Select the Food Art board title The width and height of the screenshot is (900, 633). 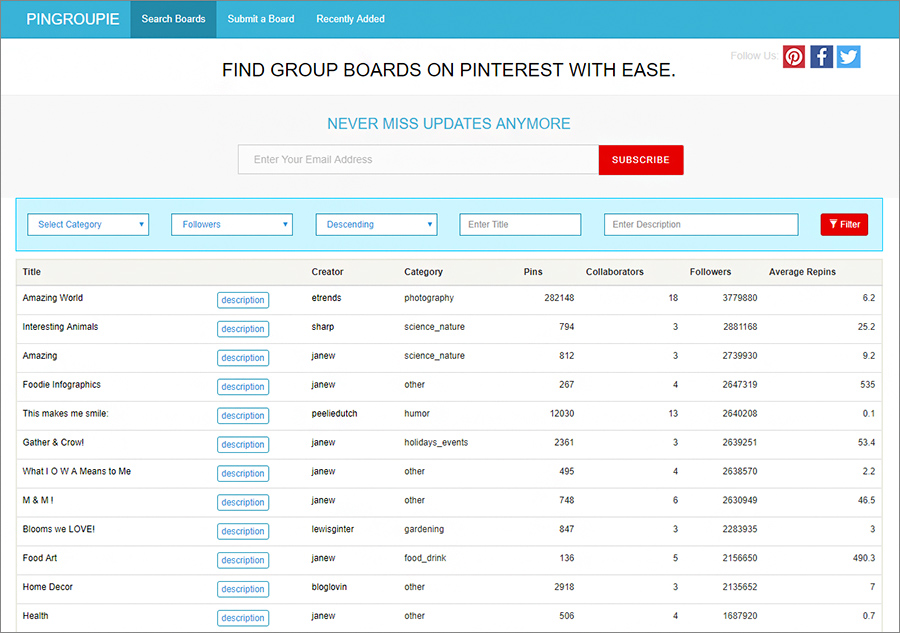coord(40,558)
